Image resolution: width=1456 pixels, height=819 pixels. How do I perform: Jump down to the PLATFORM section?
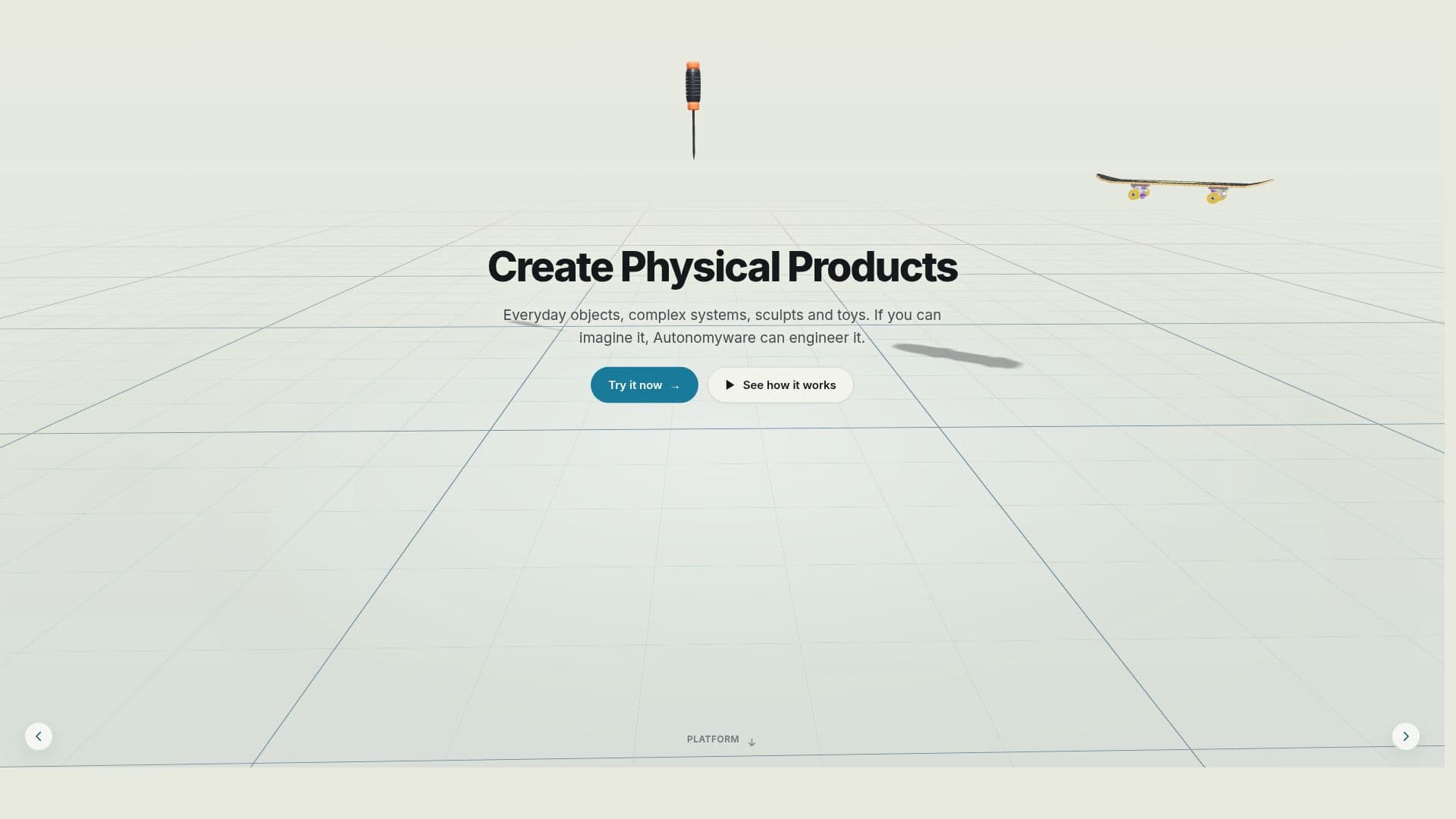[721, 740]
